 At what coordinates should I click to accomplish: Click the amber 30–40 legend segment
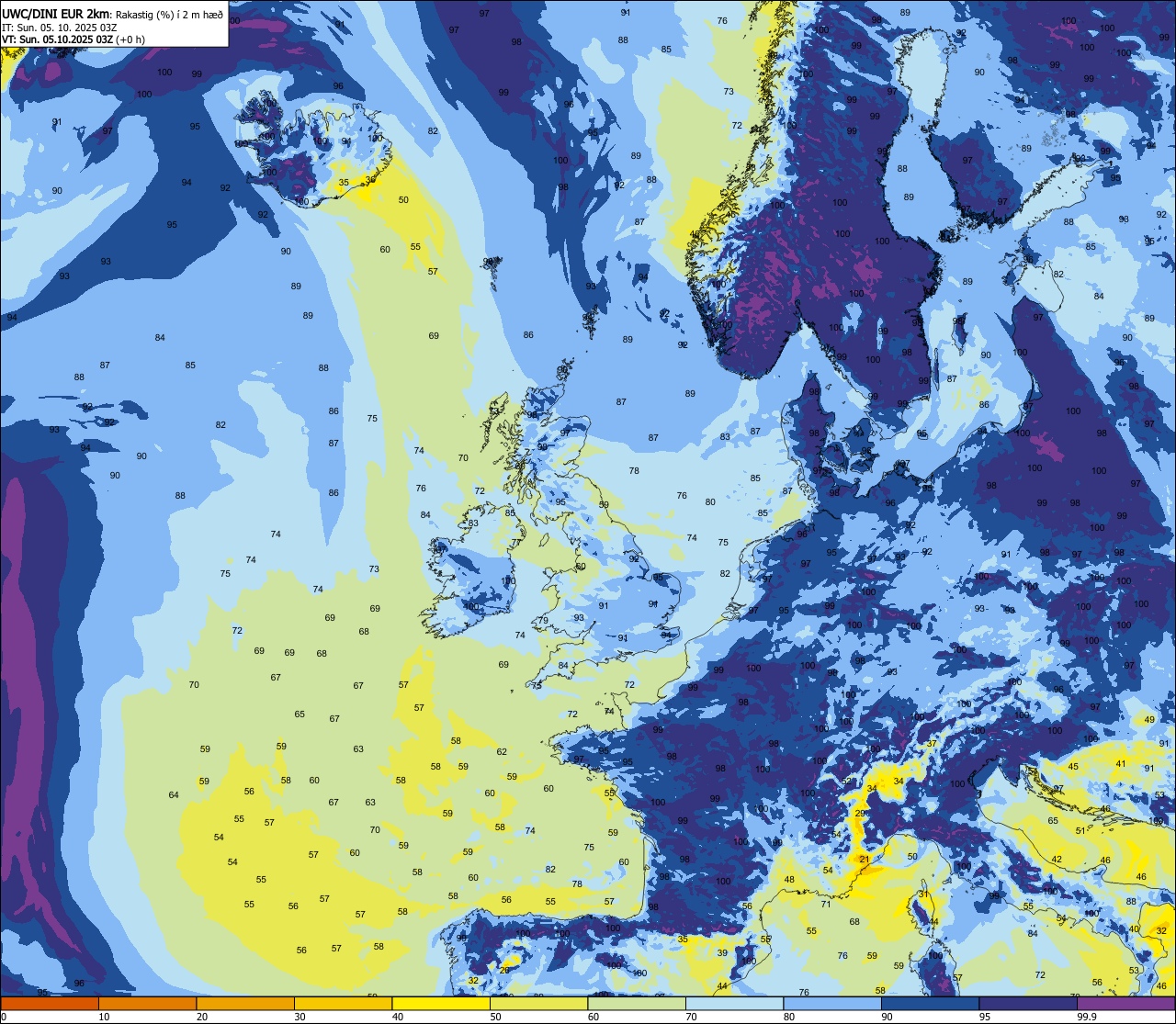(x=343, y=1003)
